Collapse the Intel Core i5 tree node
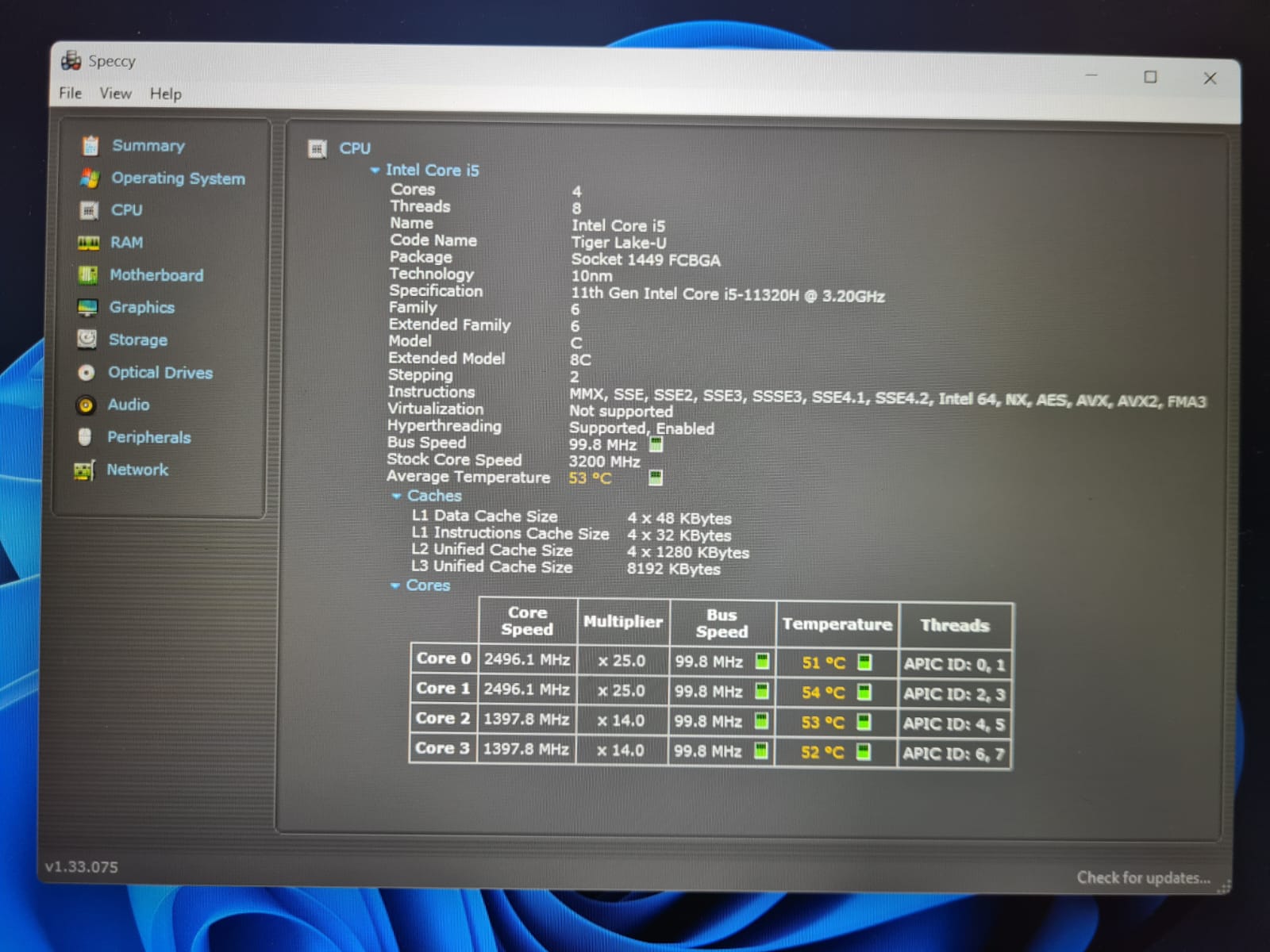This screenshot has width=1270, height=952. (375, 171)
